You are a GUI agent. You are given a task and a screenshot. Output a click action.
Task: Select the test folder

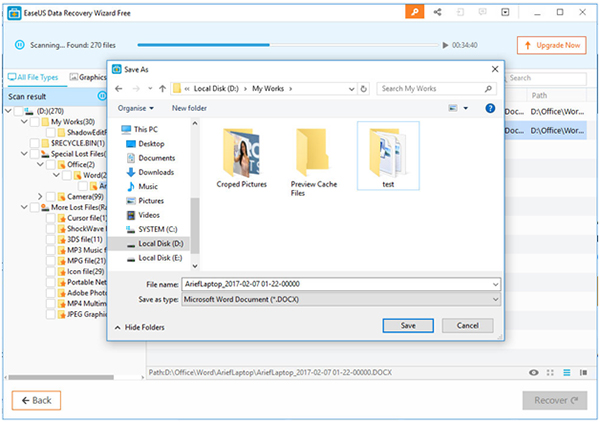coord(388,156)
